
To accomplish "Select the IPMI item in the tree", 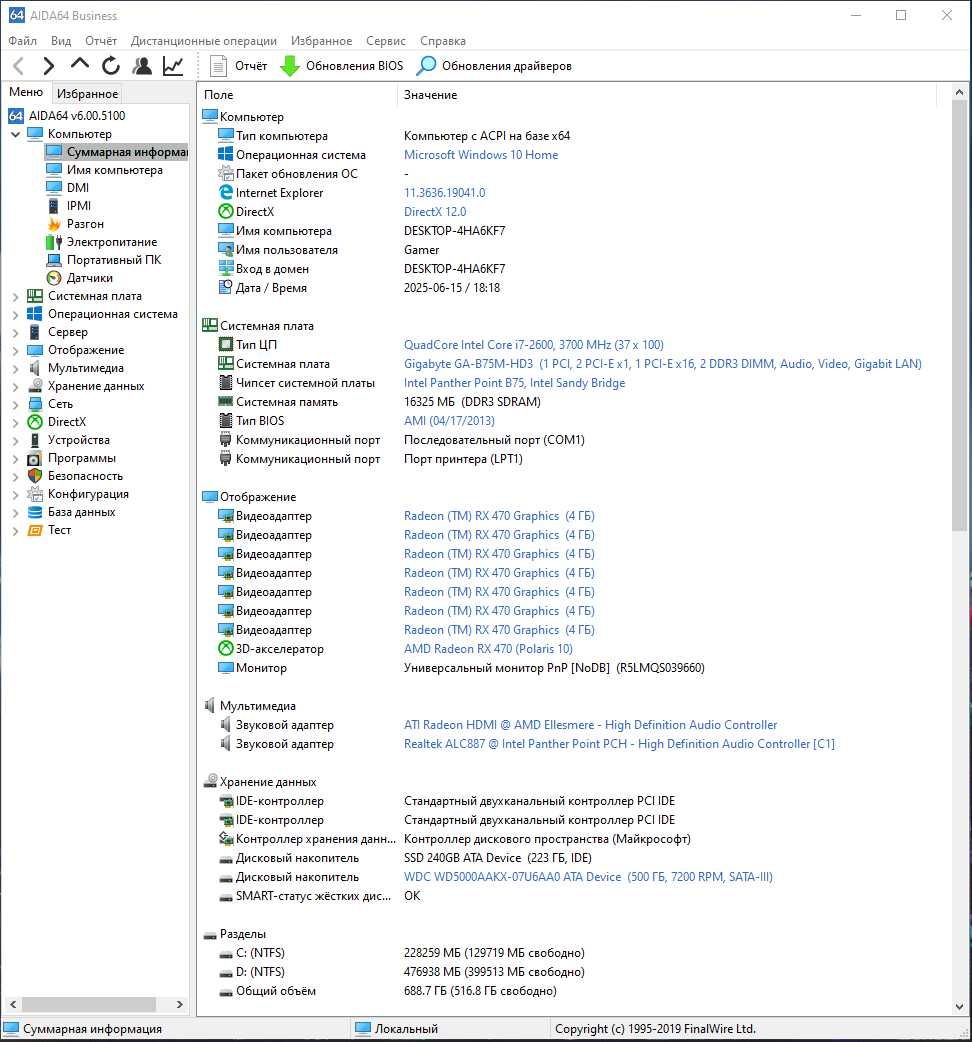I will (x=78, y=206).
